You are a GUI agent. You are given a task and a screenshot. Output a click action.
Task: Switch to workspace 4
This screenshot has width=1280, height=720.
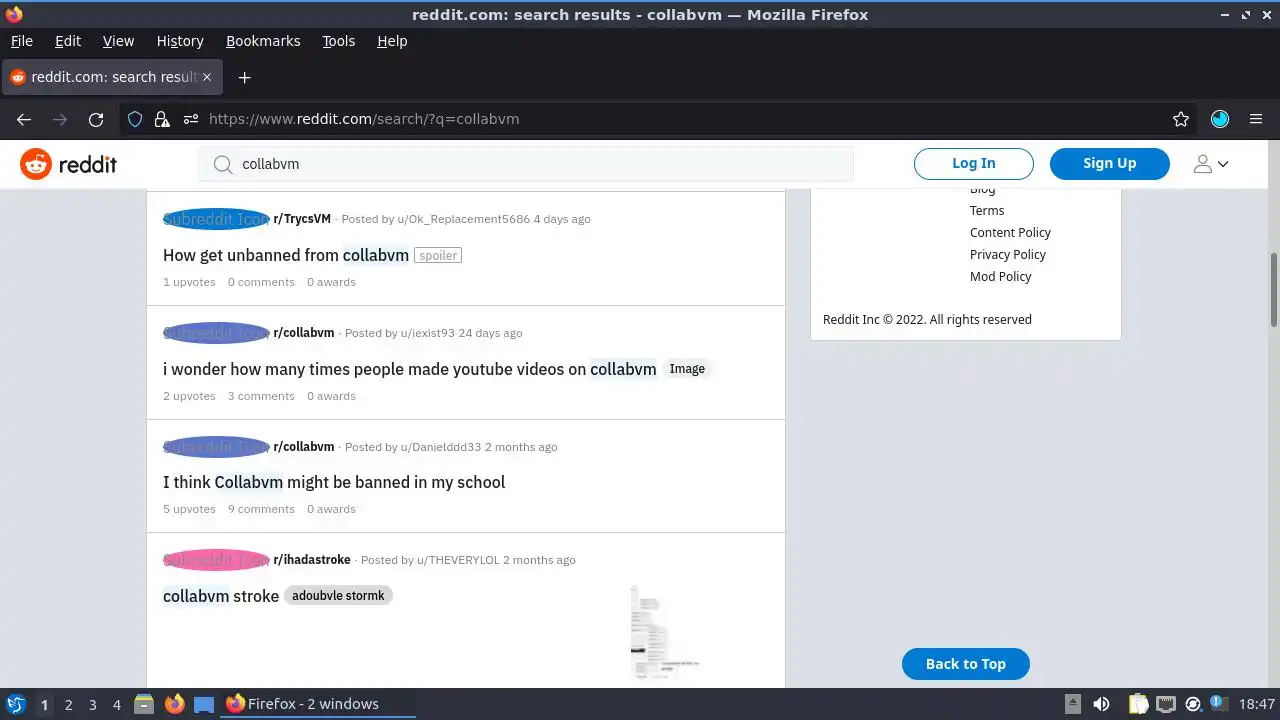click(116, 705)
